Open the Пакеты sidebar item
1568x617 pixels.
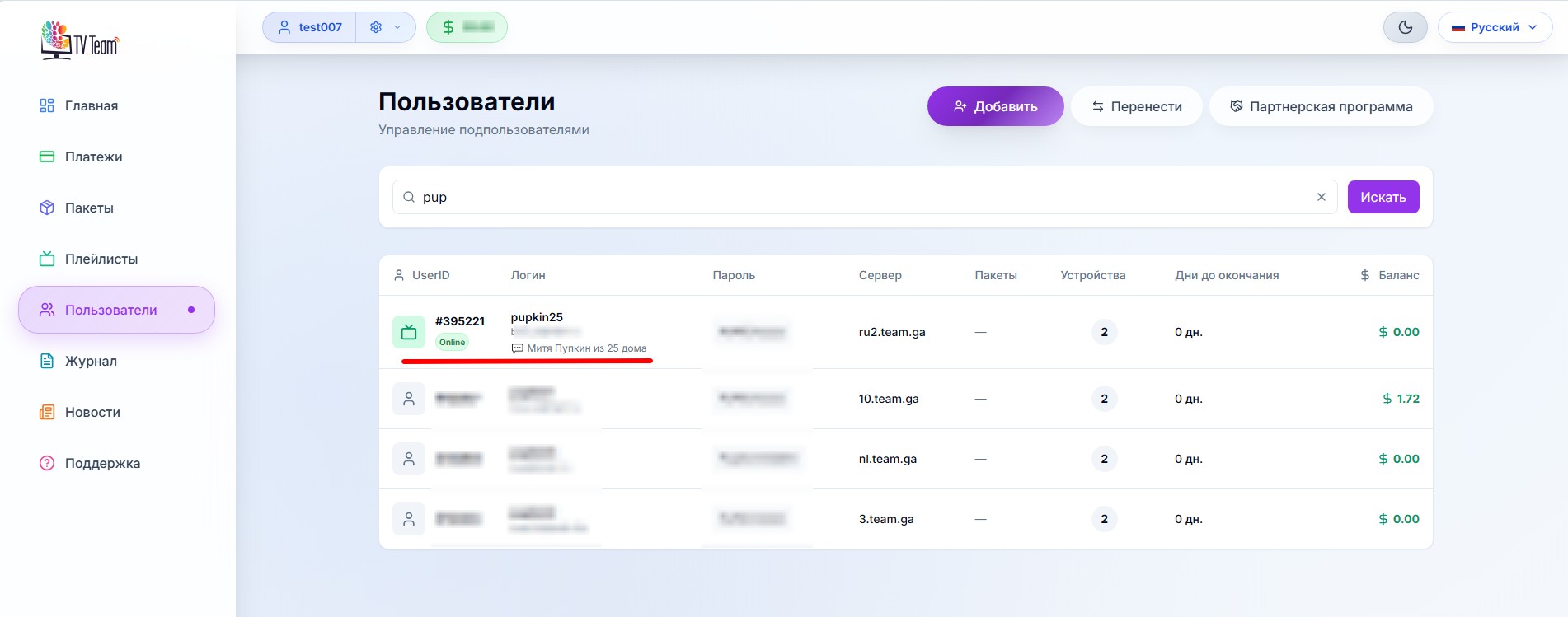[x=89, y=208]
